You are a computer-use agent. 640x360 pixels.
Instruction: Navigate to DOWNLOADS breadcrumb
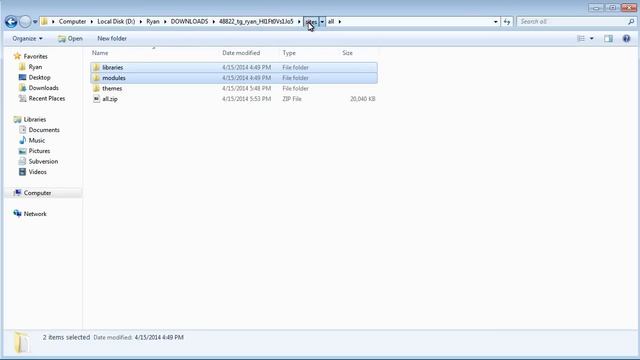tap(189, 22)
